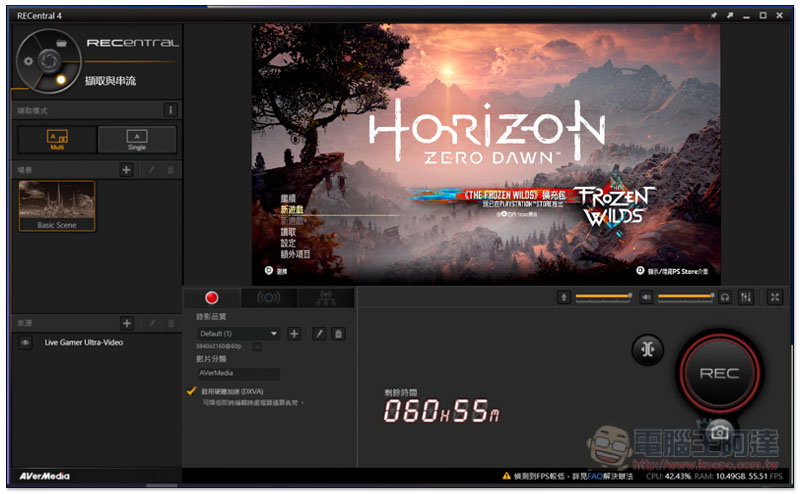Click the CPU 42.43% status readout

tap(668, 476)
